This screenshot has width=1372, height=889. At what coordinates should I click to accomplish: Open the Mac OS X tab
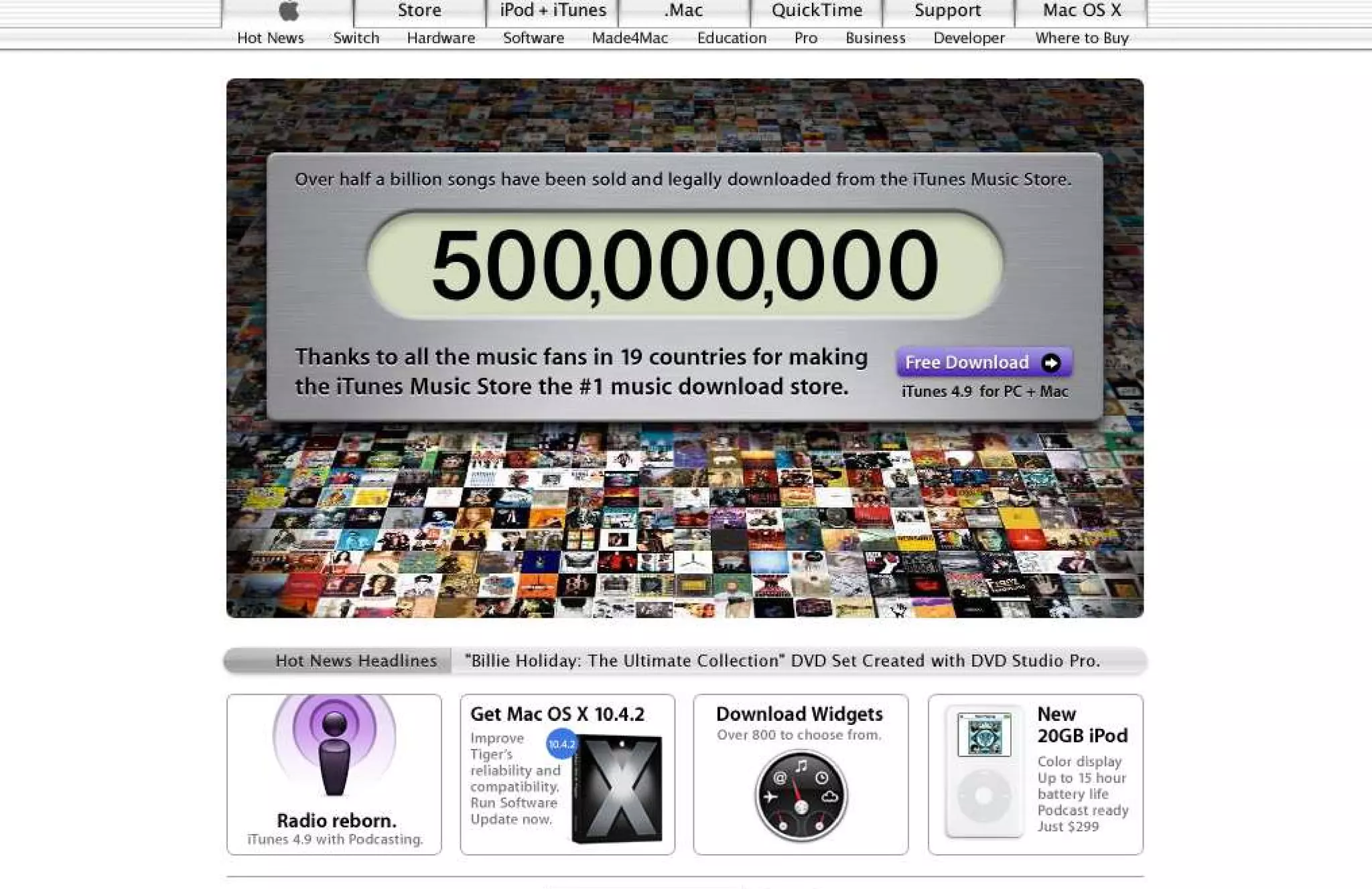click(x=1081, y=11)
